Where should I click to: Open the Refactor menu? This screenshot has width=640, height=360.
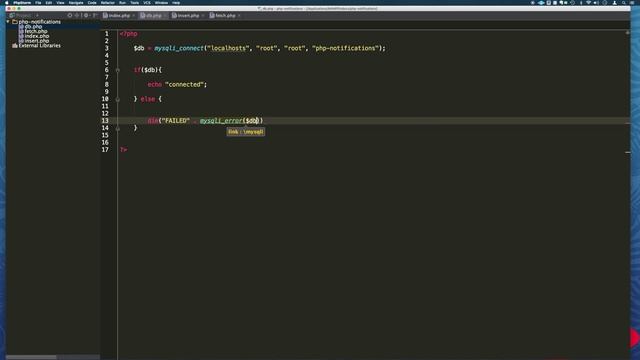coord(108,2)
